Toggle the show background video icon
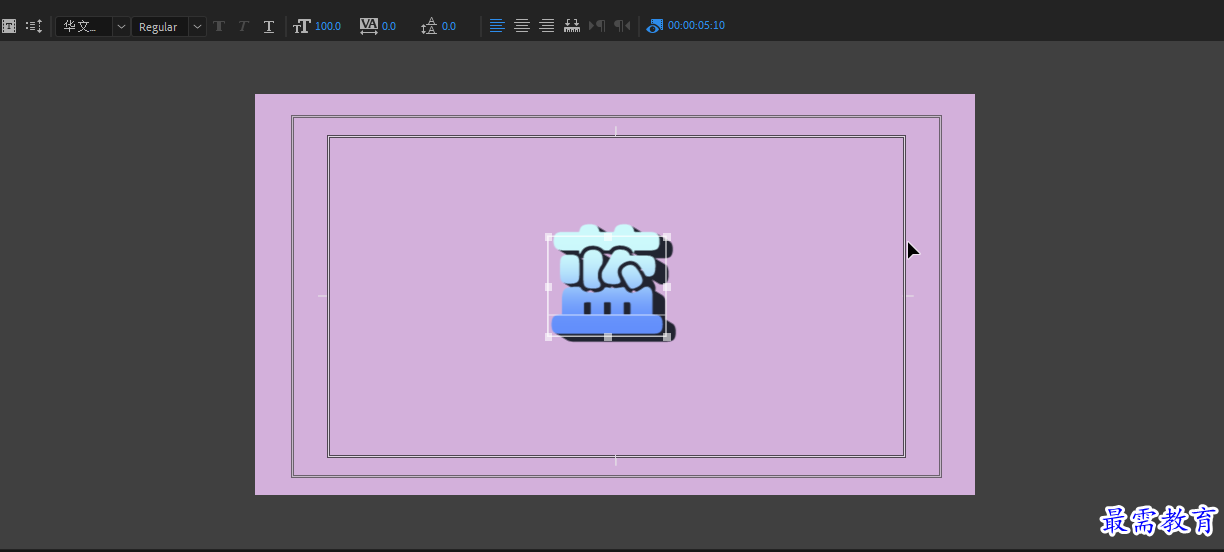This screenshot has height=552, width=1224. coord(654,26)
